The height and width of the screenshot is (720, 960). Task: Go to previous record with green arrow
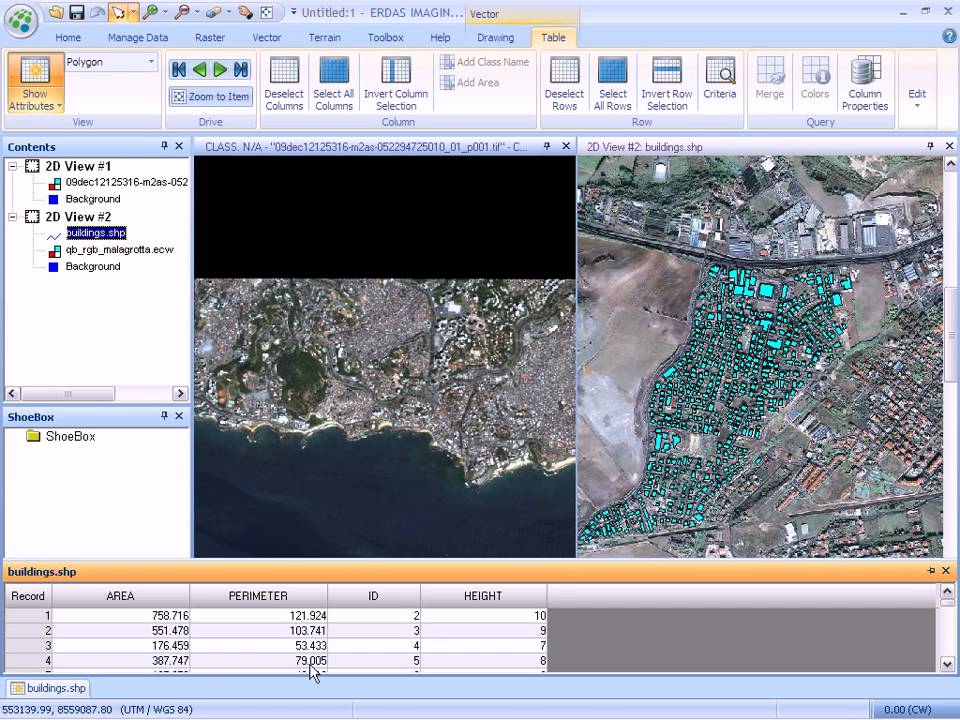point(200,69)
